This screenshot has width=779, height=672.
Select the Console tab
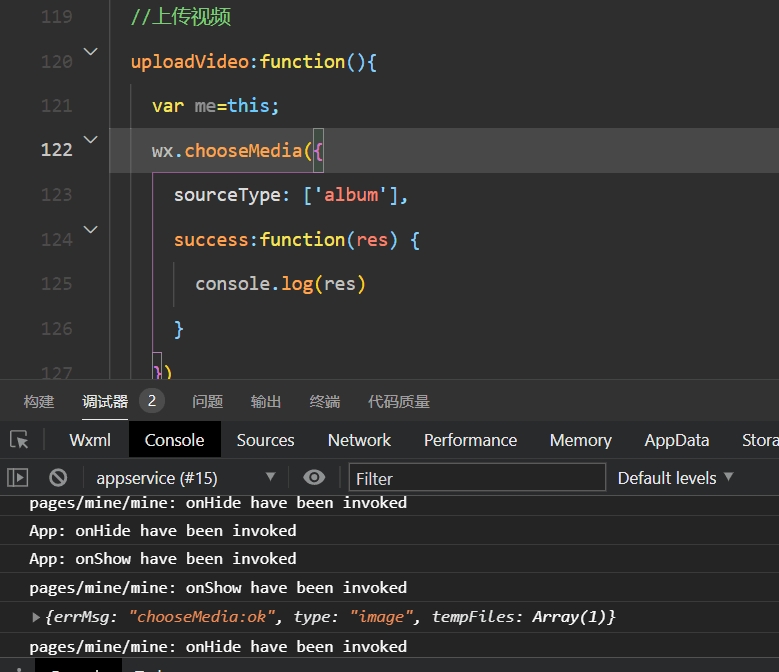coord(174,440)
